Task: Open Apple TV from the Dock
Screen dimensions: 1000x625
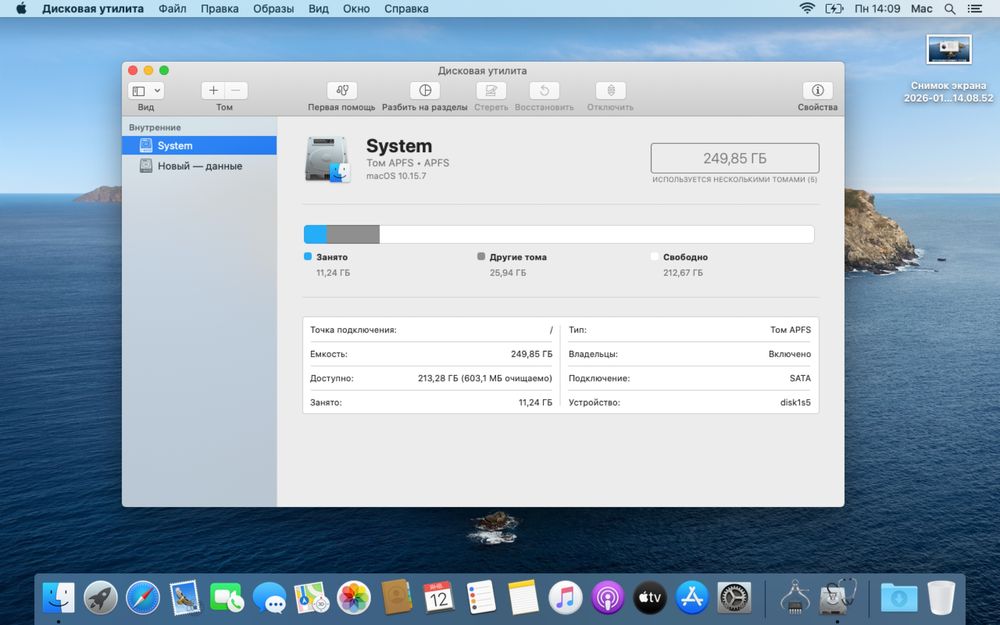Action: coord(650,598)
